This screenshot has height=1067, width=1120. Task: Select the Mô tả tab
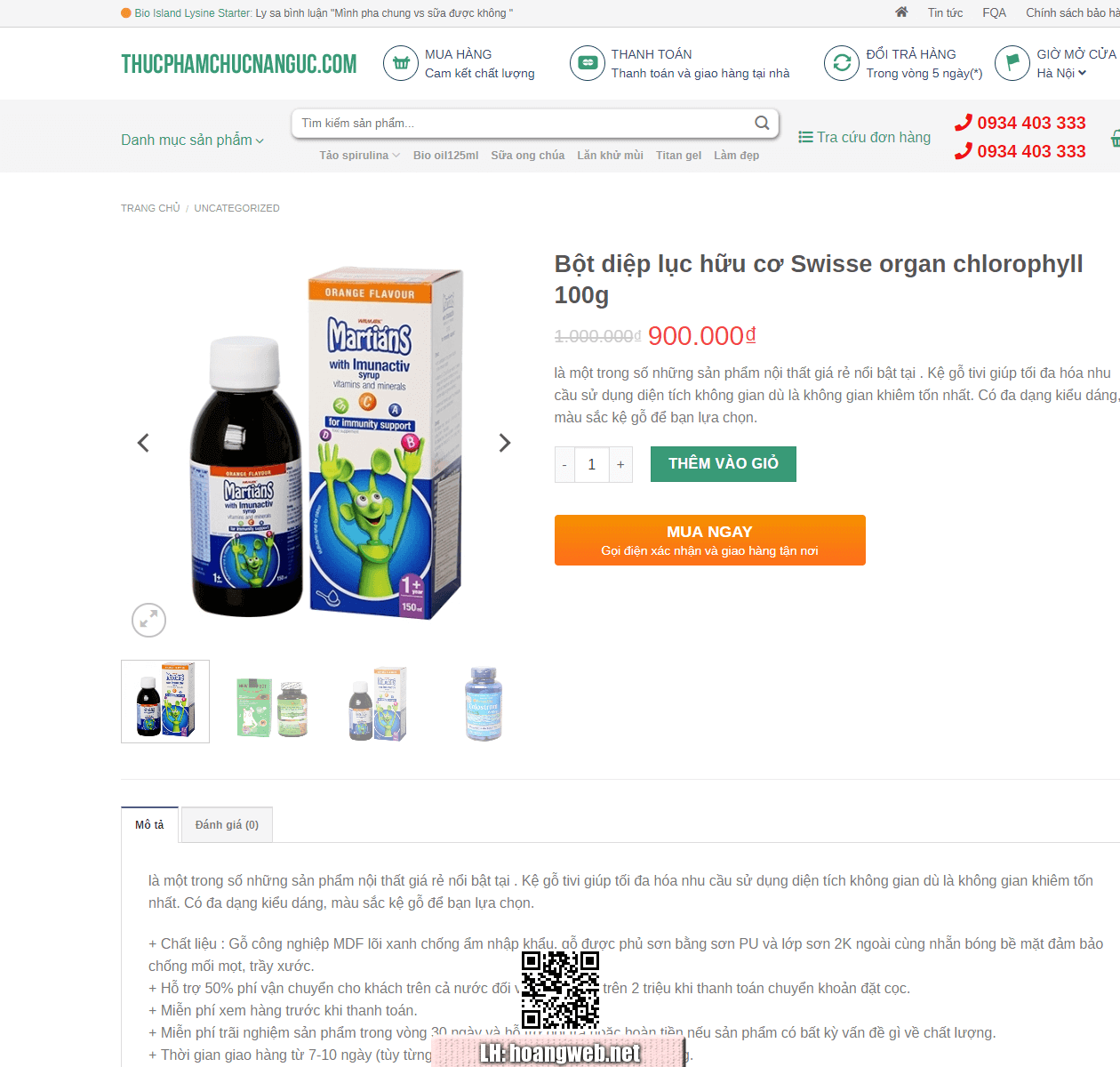pos(149,825)
